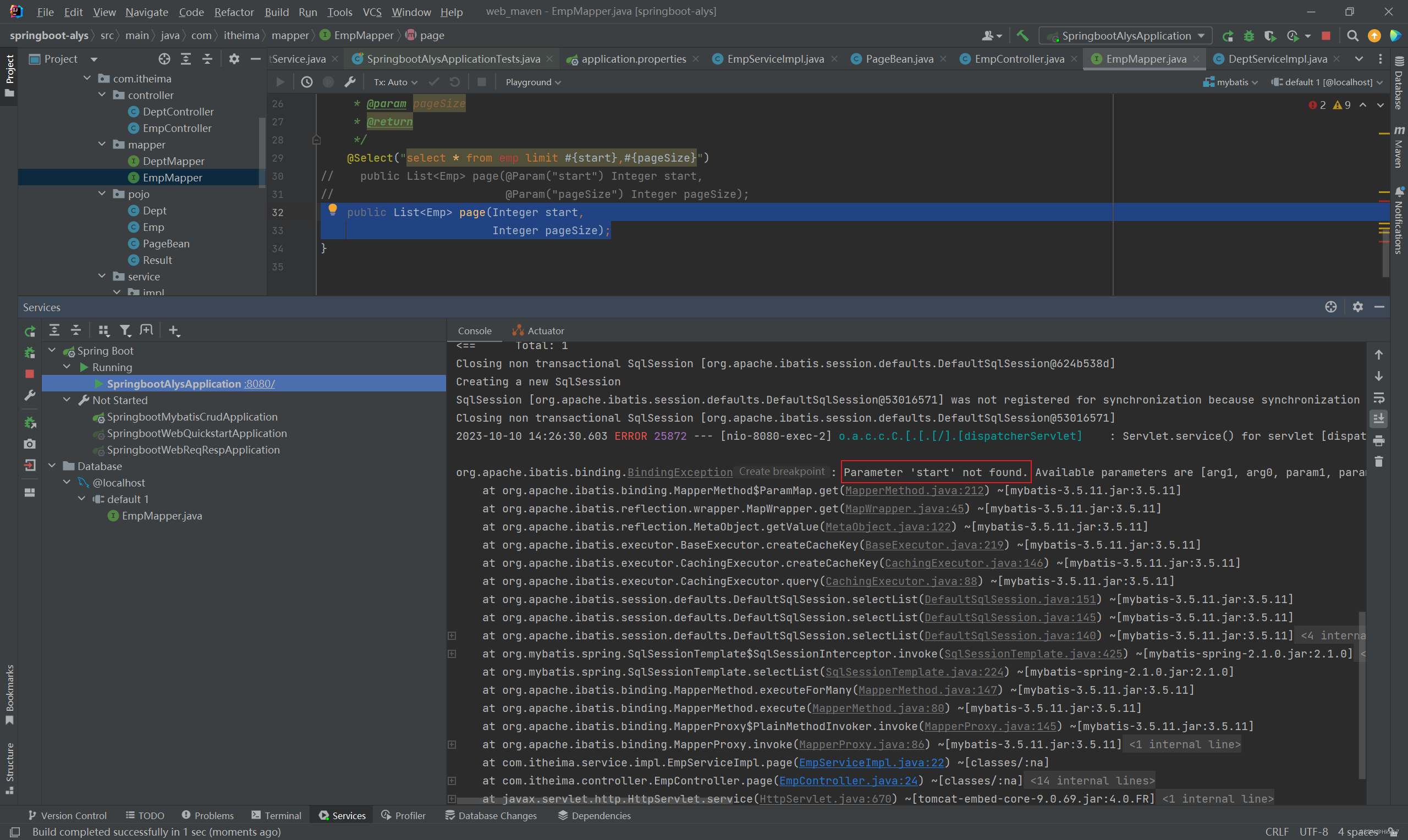Click the Select Opened File target icon
The image size is (1408, 840).
164,59
